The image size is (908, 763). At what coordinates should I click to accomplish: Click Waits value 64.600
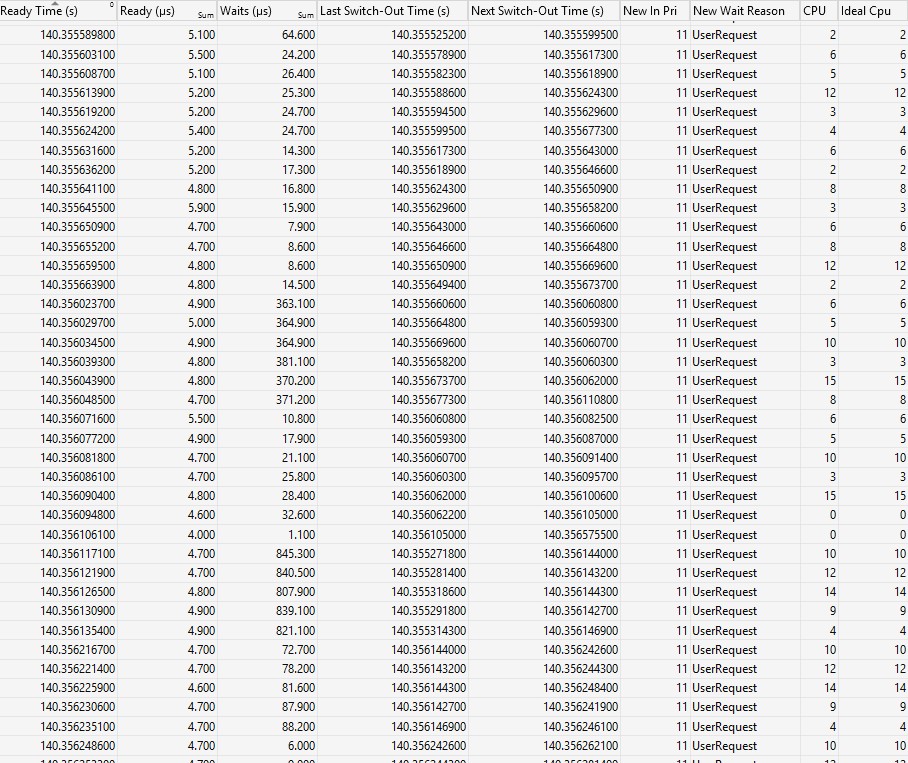[x=298, y=35]
